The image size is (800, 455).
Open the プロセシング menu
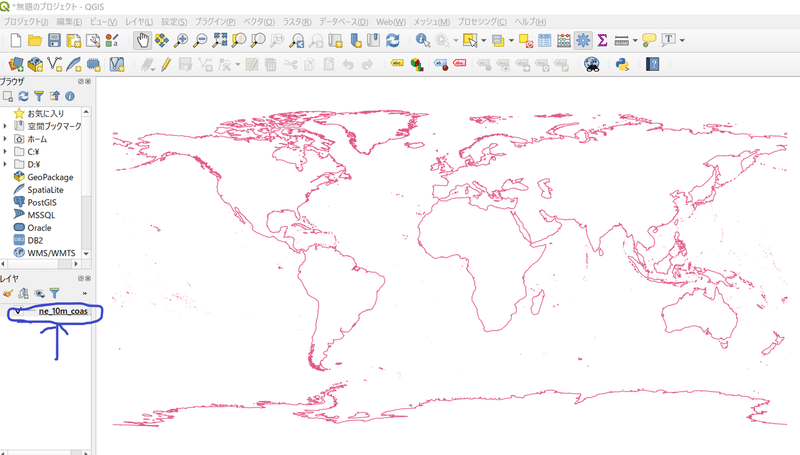[x=482, y=22]
